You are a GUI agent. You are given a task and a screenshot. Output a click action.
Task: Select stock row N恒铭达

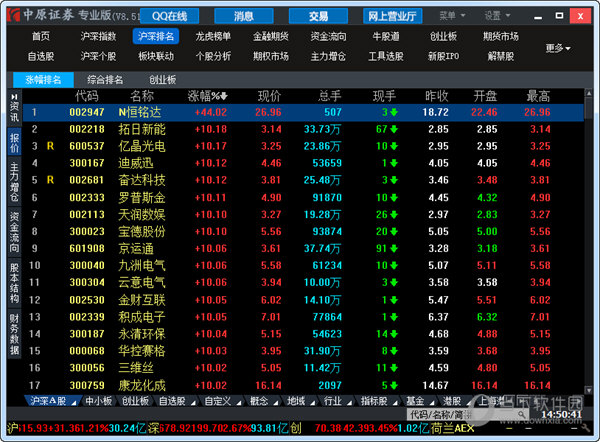point(303,112)
